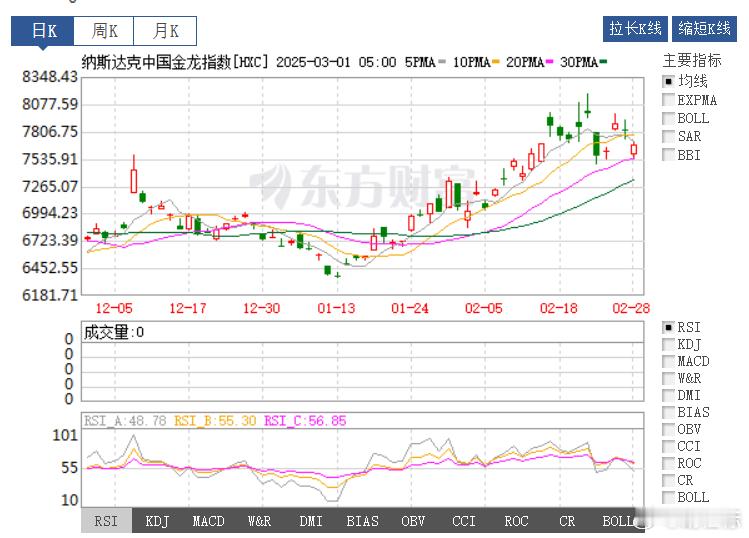
Task: Select the RSI radio option on right
Action: coord(668,327)
